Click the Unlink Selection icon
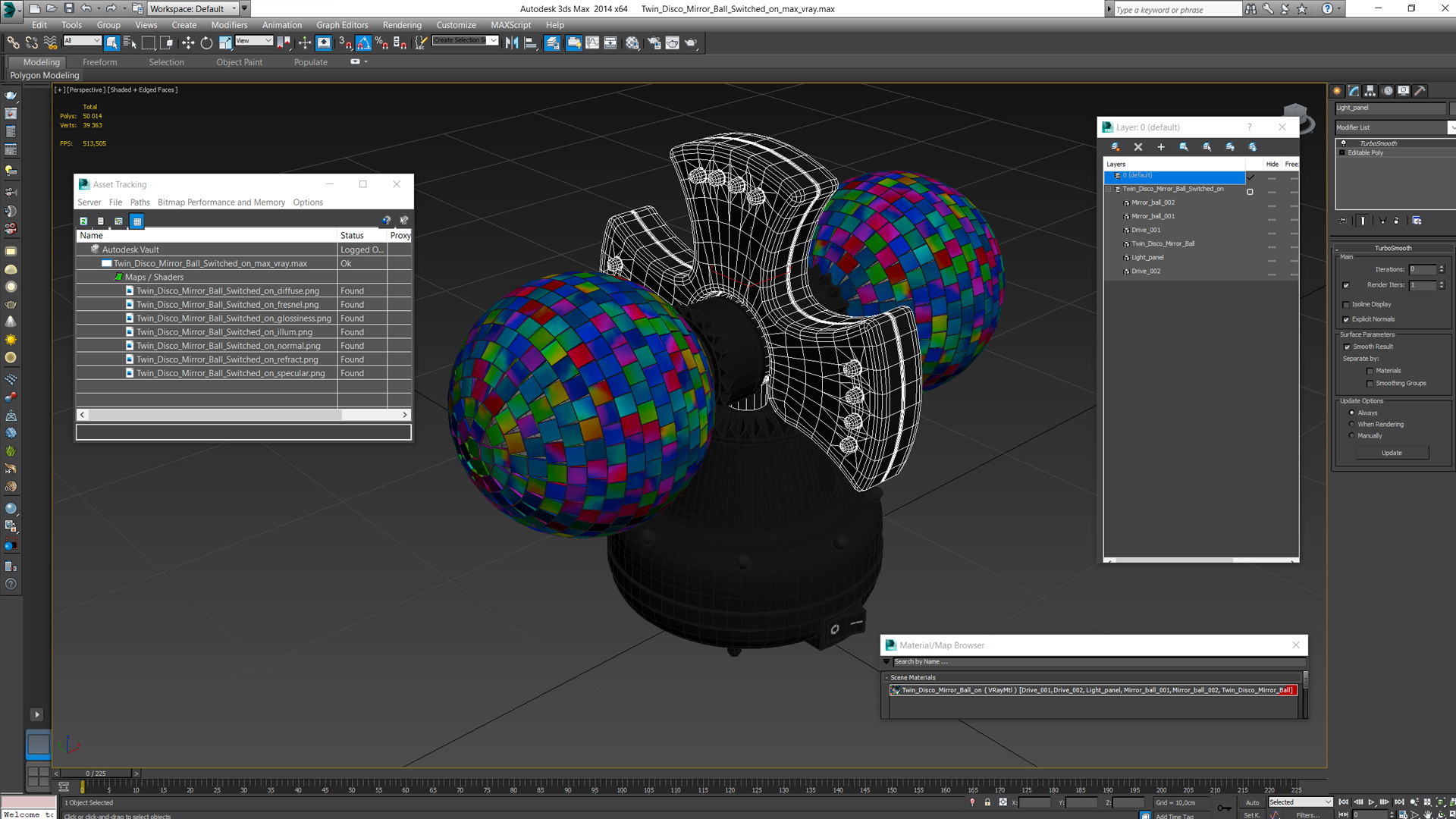 32,43
